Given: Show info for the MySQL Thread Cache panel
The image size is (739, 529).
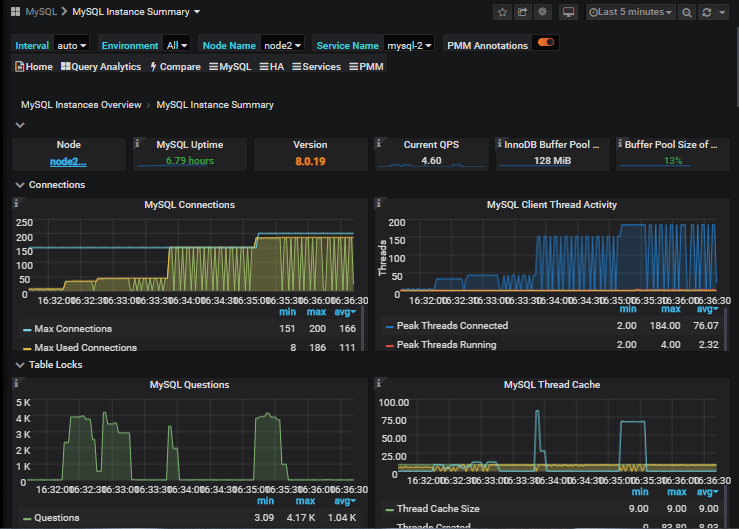Looking at the screenshot, I should click(x=379, y=383).
